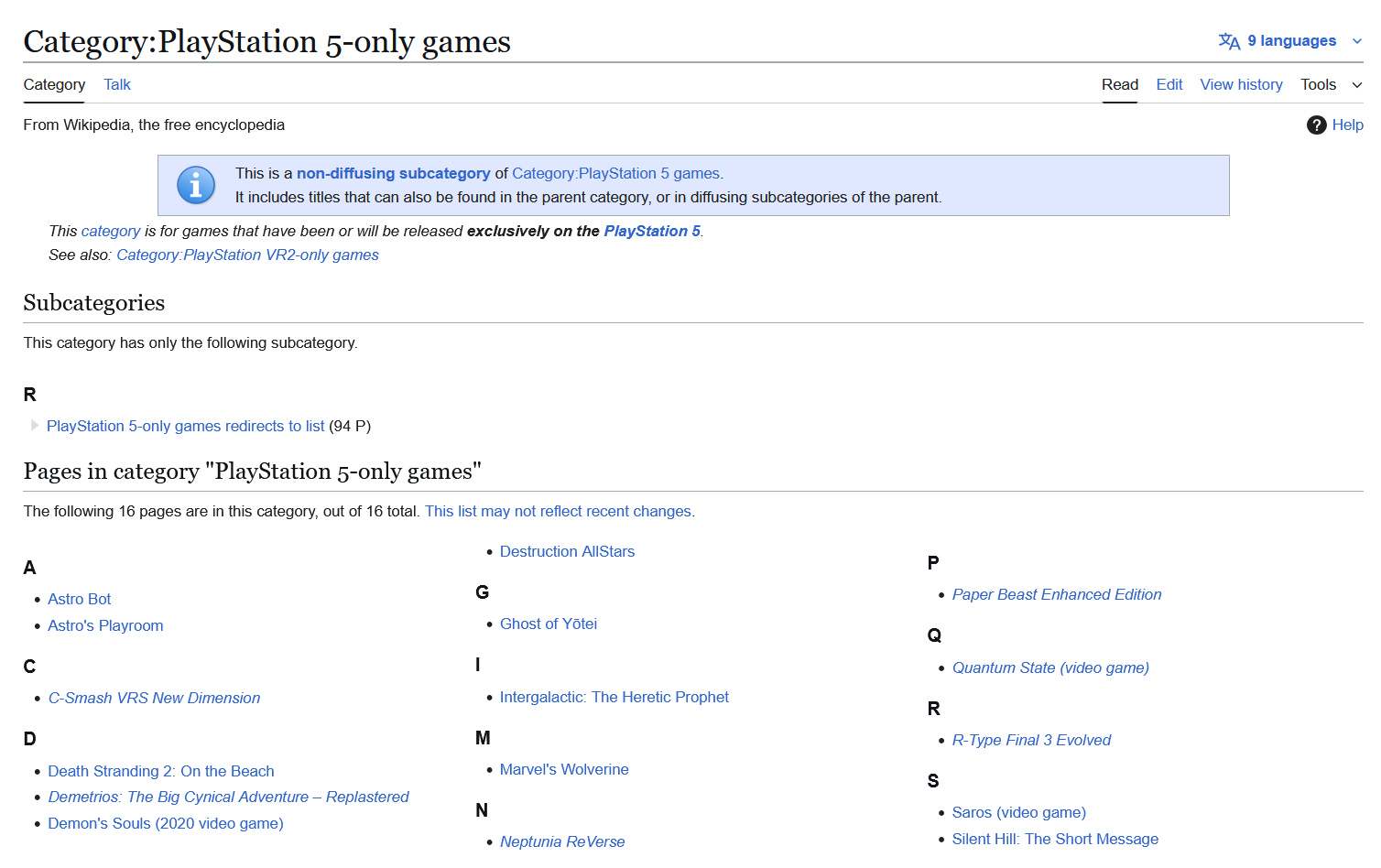Click 'From Wikipedia, the free encyclopedia' text

tap(154, 125)
